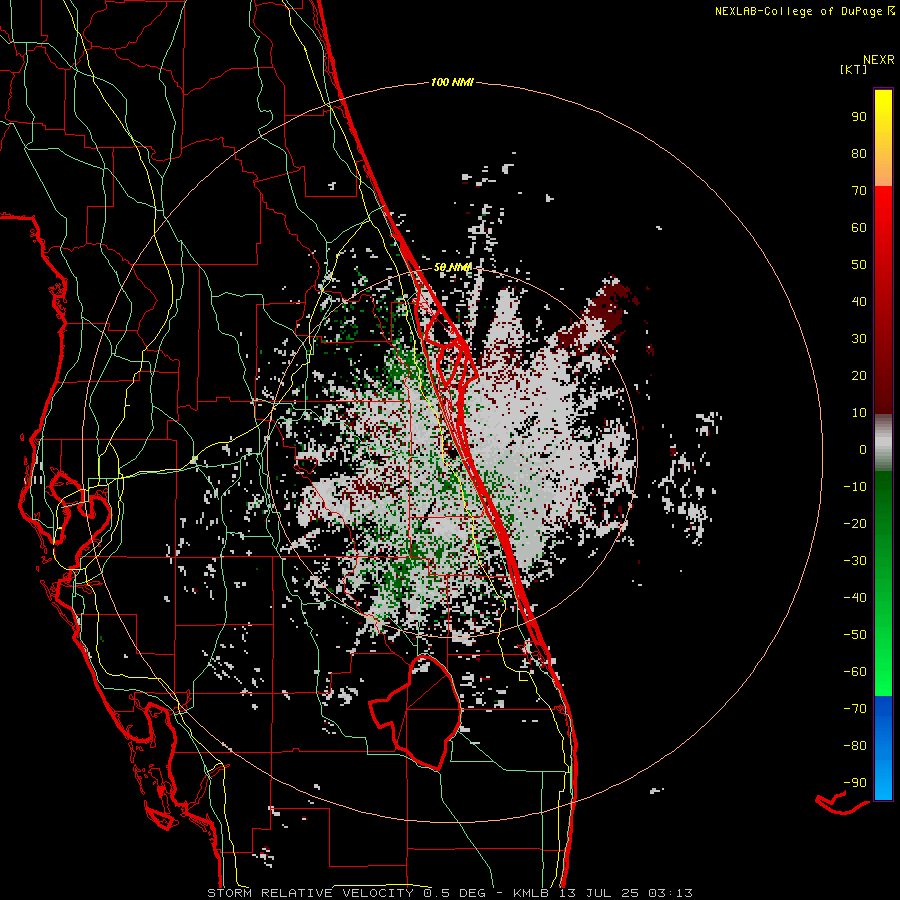Click the positive 60 scale label
900x900 pixels.
pyautogui.click(x=859, y=228)
